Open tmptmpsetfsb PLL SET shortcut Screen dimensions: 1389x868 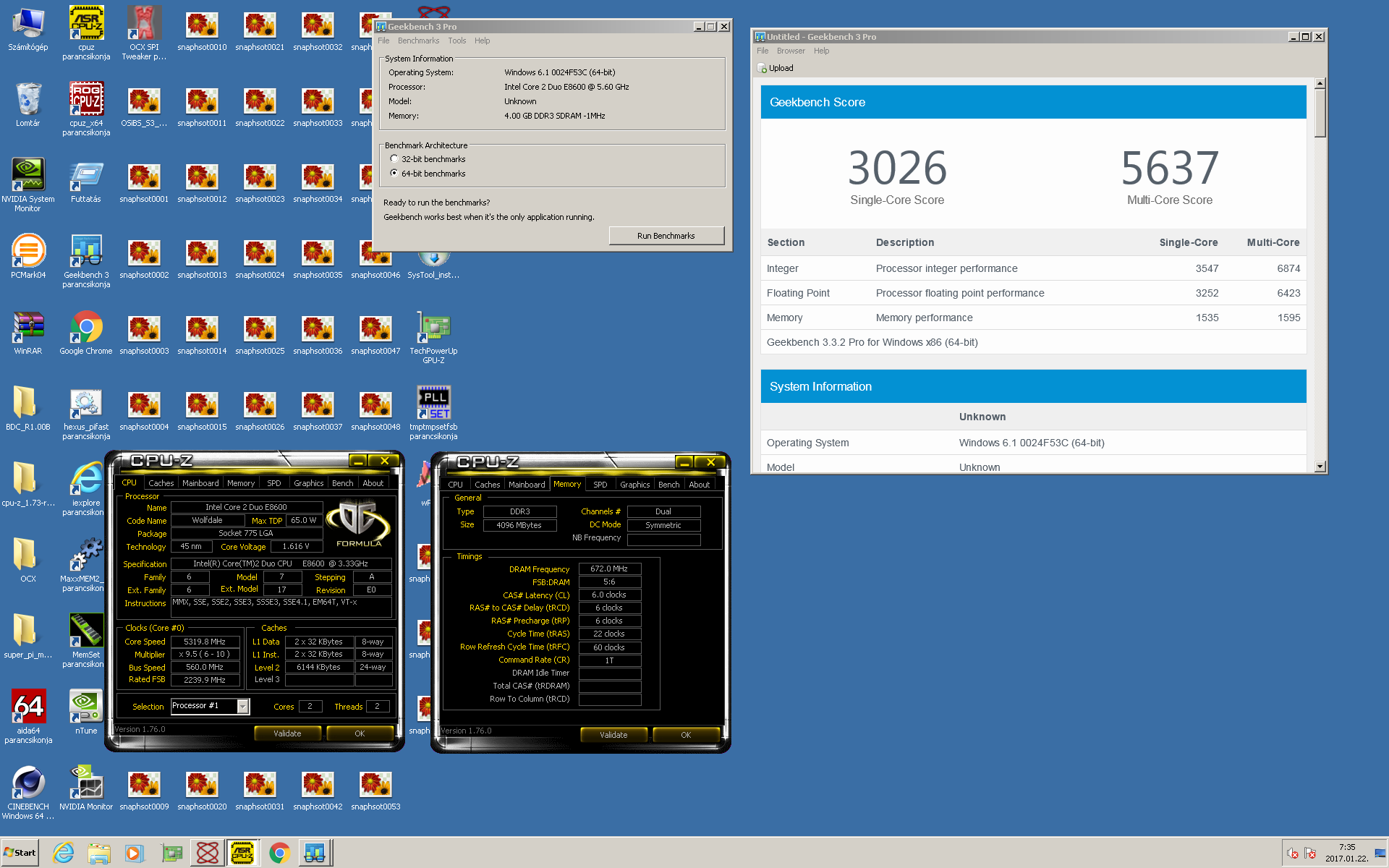point(433,412)
